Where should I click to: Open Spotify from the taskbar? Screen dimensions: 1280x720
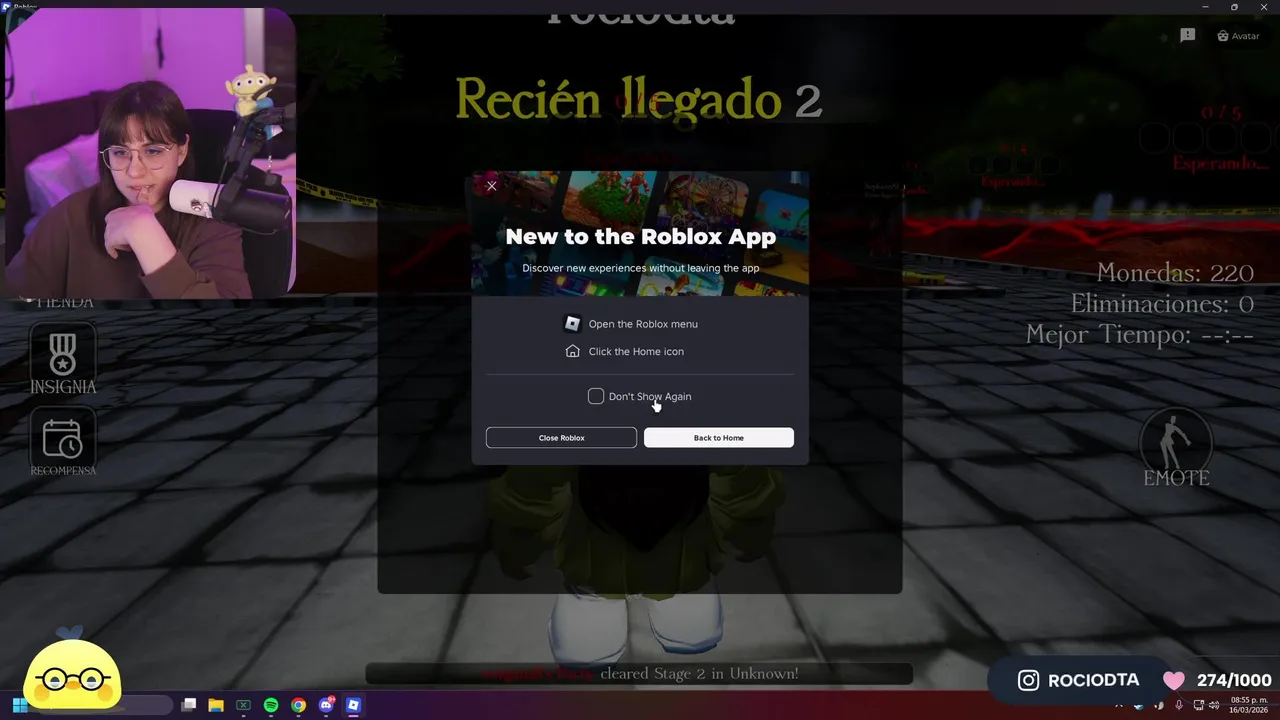[271, 705]
